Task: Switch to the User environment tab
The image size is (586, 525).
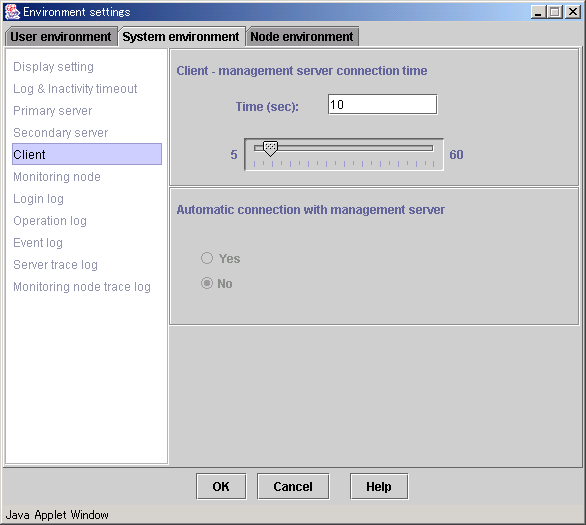Action: click(61, 37)
